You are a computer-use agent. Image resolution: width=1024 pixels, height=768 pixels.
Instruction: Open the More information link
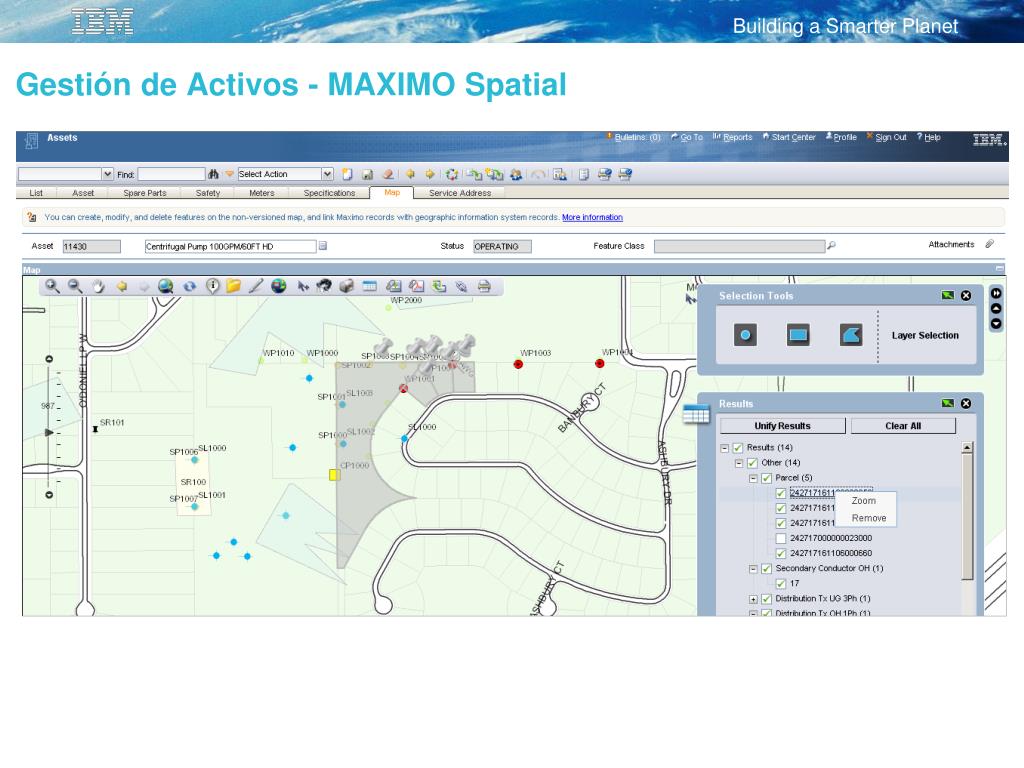[x=592, y=217]
